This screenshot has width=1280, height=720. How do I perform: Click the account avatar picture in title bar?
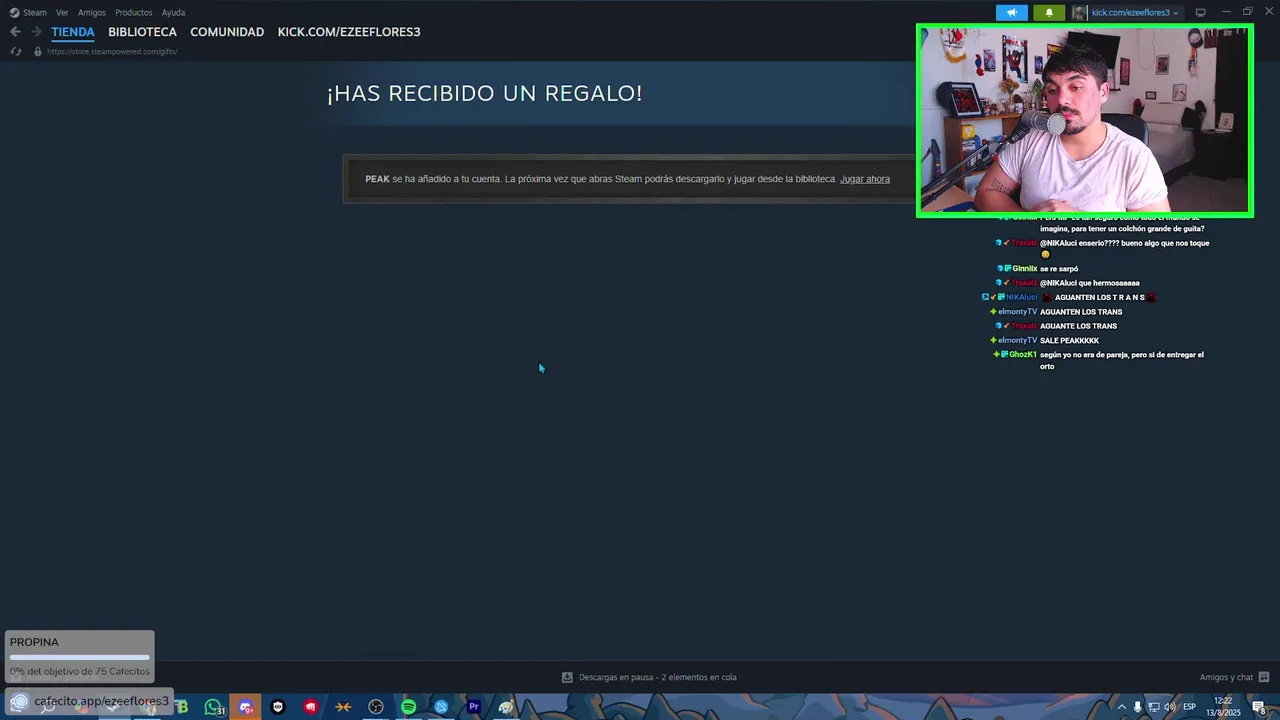coord(1080,13)
